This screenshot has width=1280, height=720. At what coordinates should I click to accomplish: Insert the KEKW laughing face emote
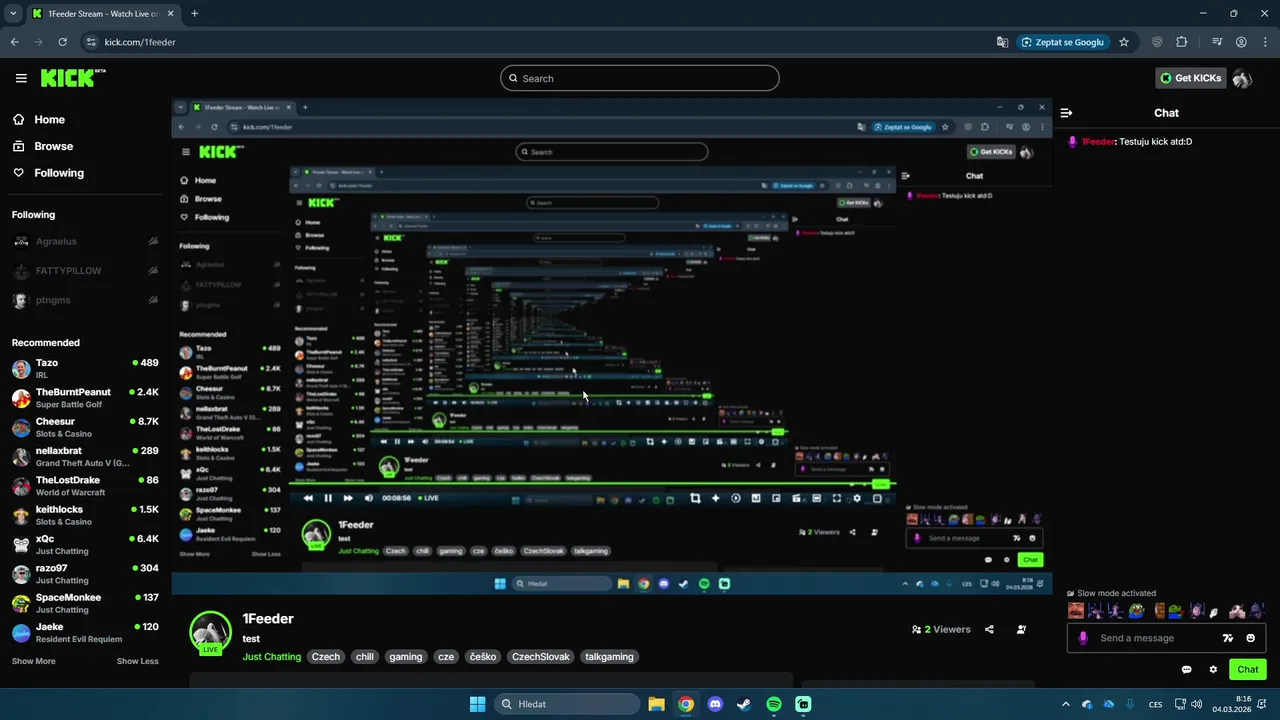1076,611
